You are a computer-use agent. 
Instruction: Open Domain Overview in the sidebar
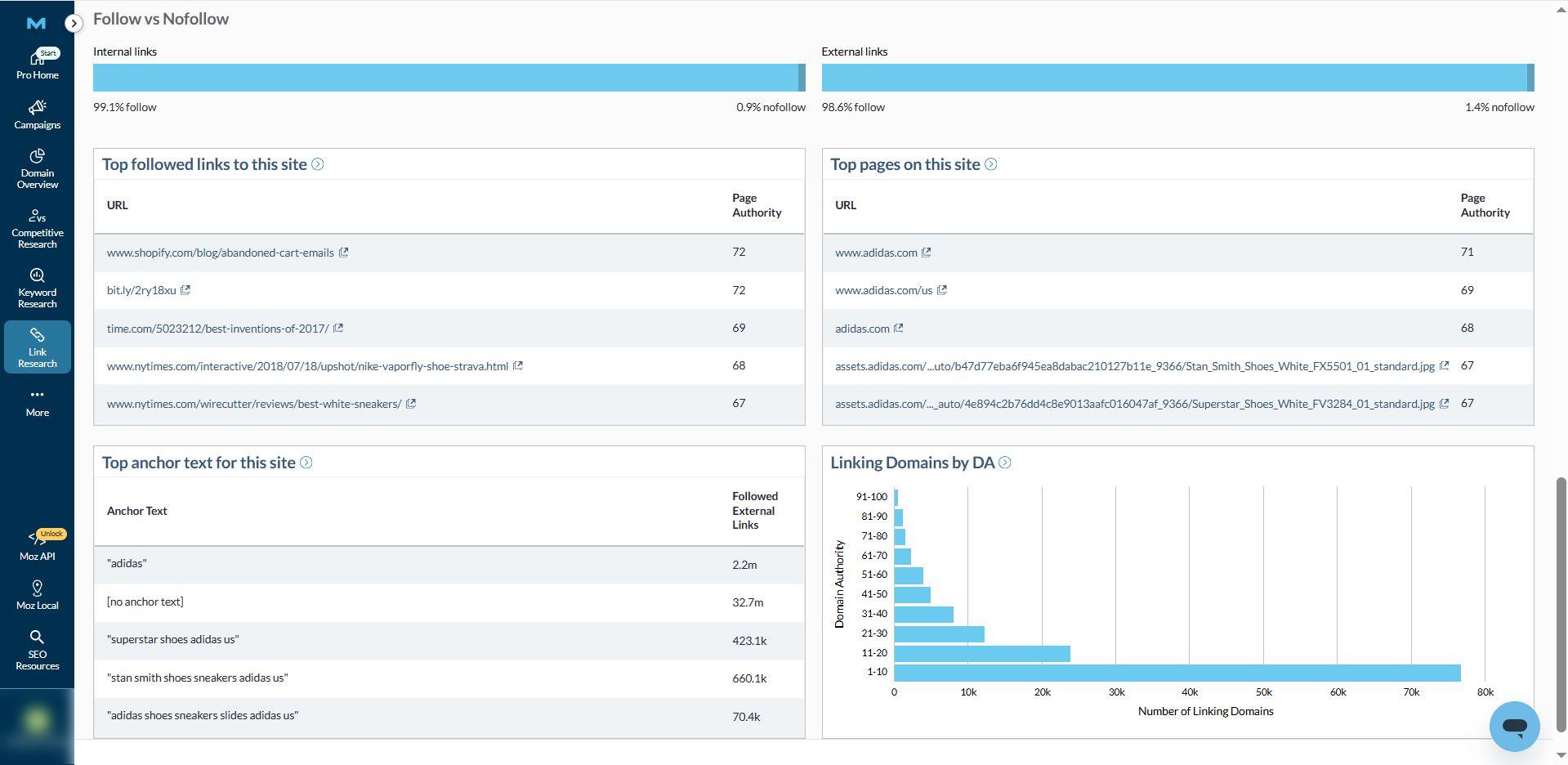pyautogui.click(x=37, y=168)
